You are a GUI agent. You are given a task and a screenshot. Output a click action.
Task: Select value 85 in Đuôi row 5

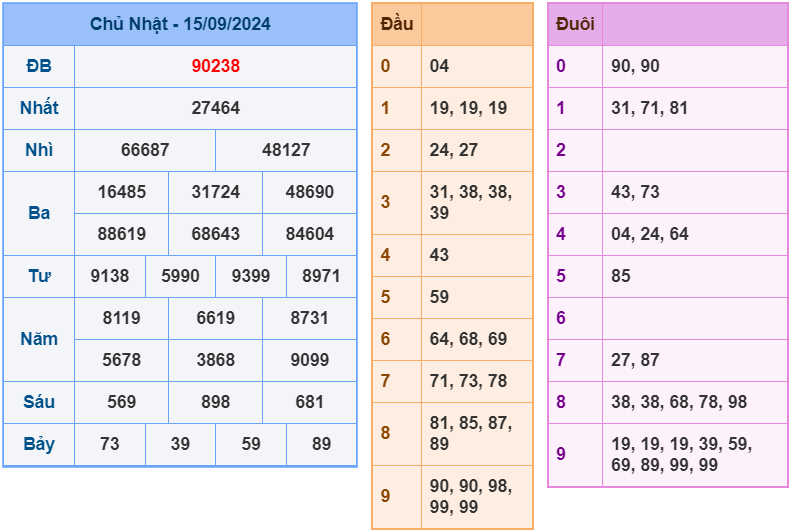621,275
